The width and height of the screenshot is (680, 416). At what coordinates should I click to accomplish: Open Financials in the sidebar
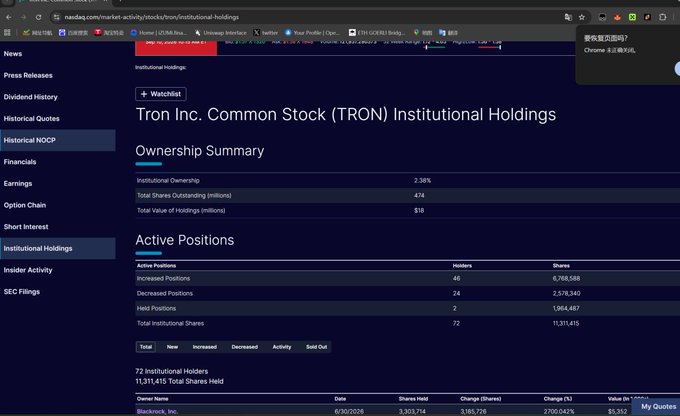click(x=20, y=162)
